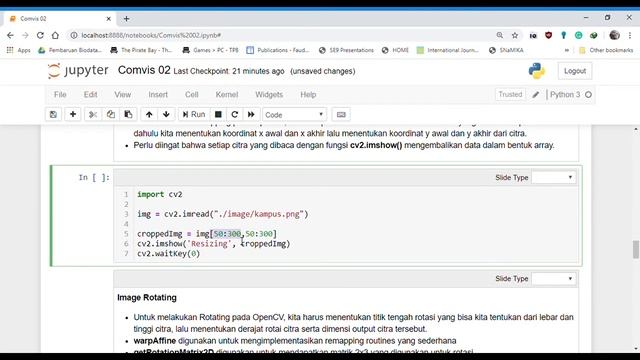
Task: Bookmark this page with star icon
Action: point(515,36)
